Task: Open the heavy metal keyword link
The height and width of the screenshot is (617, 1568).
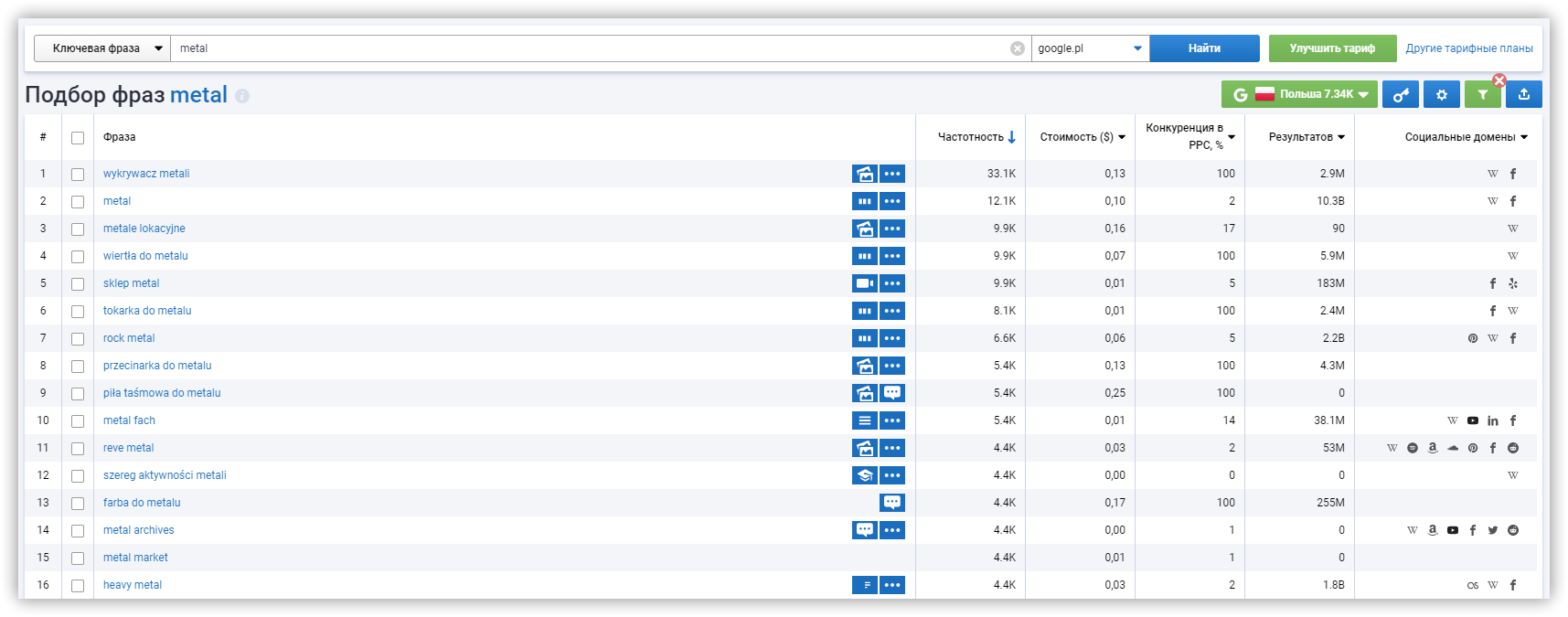Action: tap(132, 585)
